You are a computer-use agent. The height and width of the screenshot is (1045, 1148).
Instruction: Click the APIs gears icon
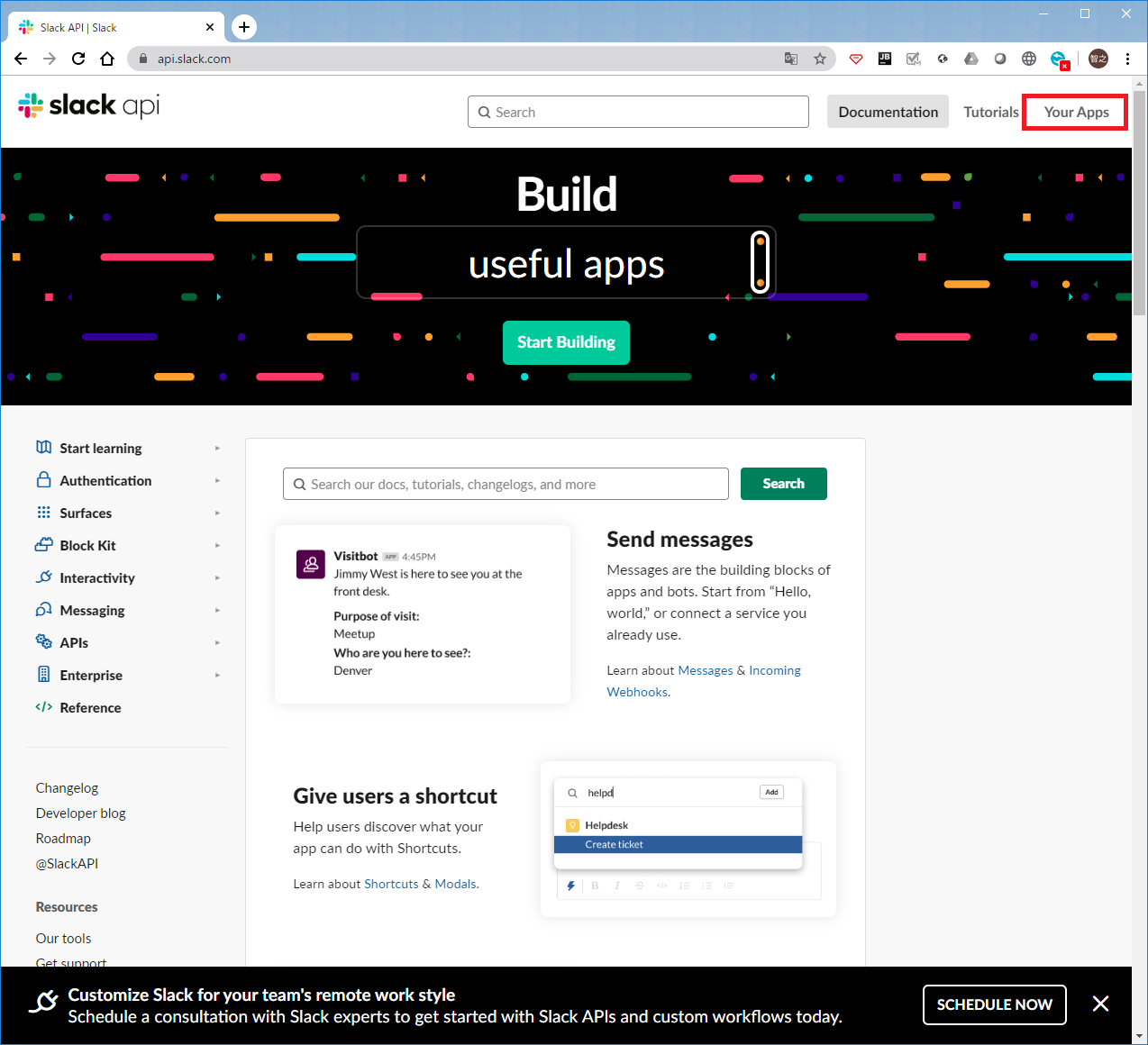point(43,642)
